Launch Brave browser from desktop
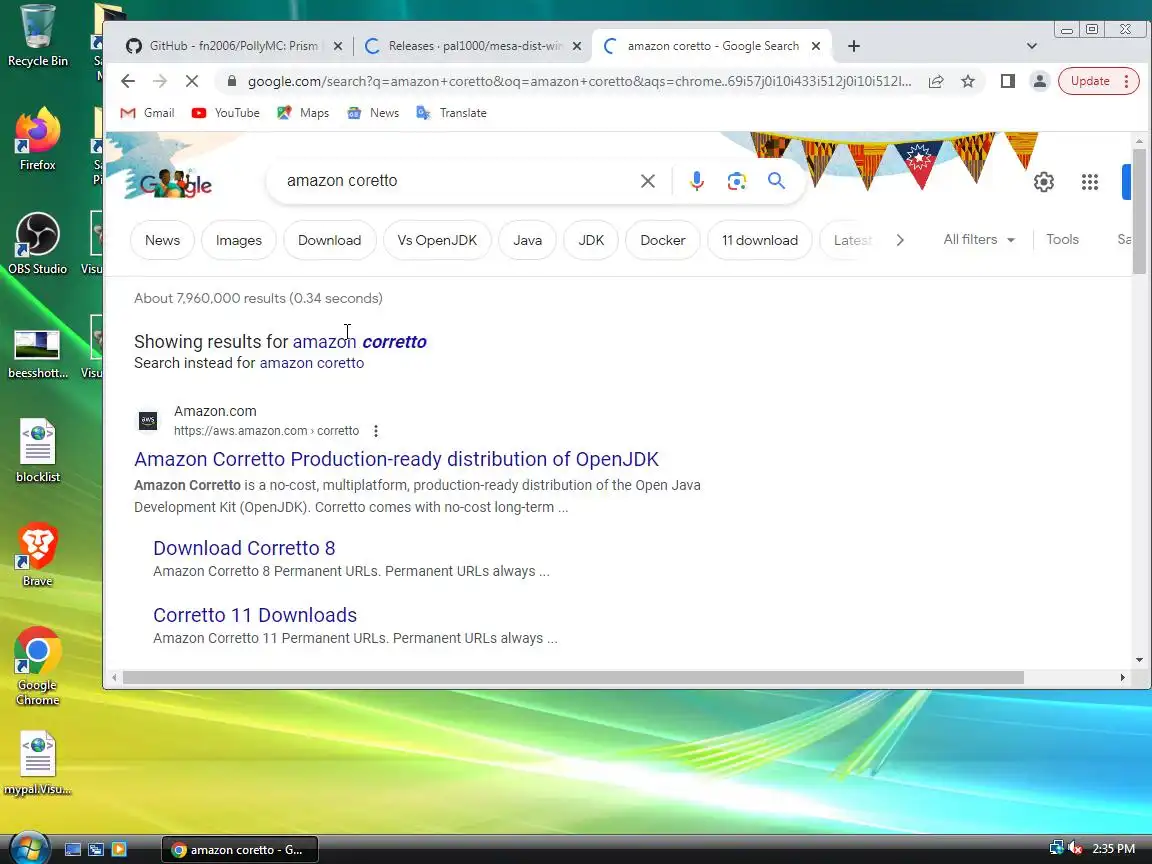 click(x=37, y=555)
